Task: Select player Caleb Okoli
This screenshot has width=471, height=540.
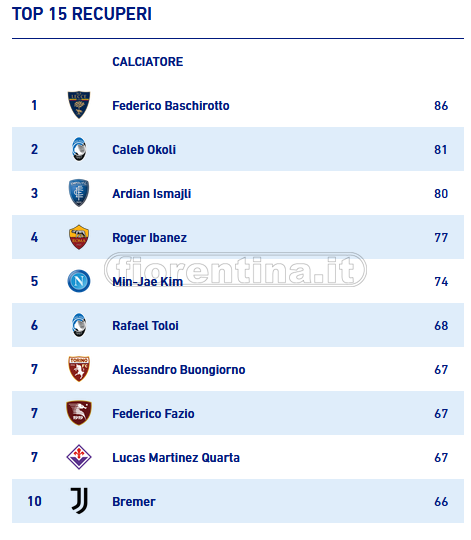Action: 144,150
